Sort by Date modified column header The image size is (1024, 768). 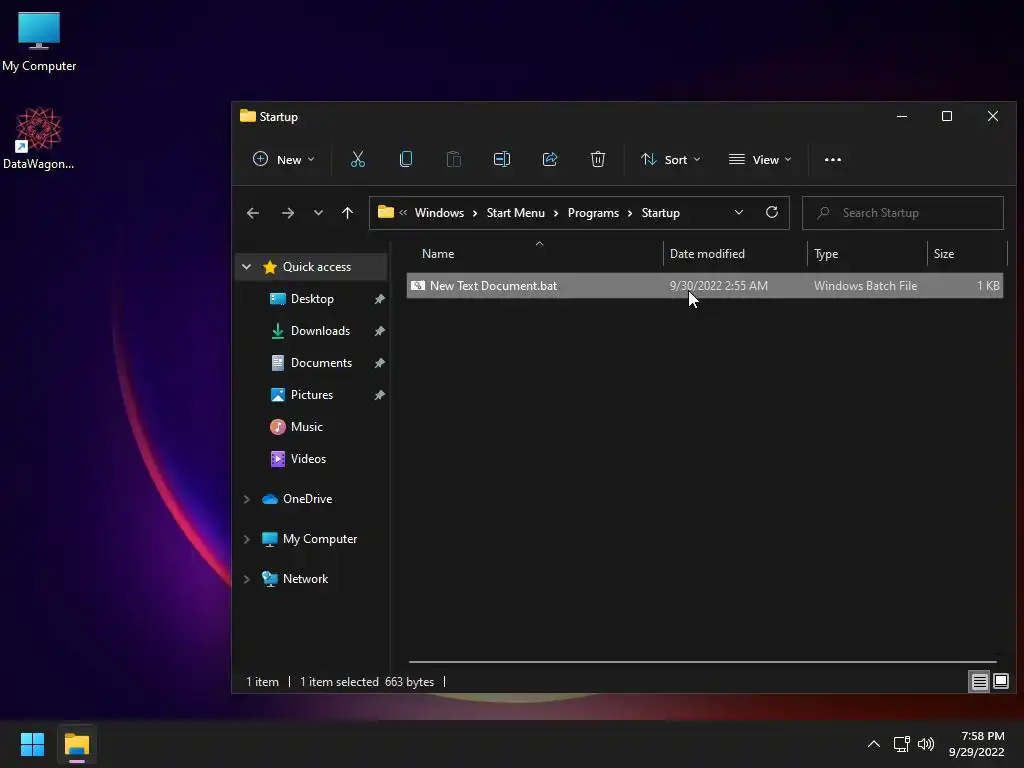point(707,254)
